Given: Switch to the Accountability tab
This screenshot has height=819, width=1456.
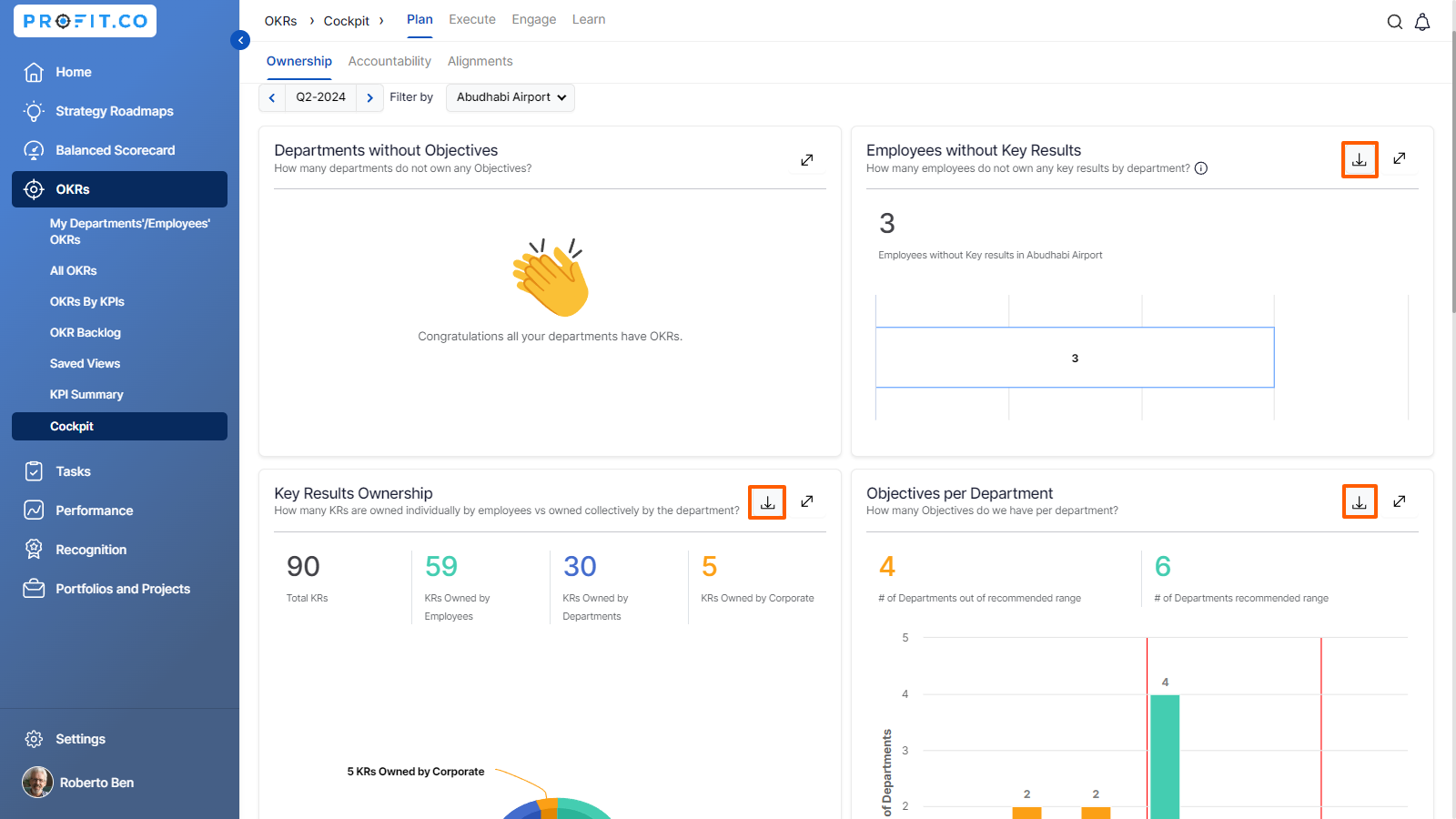Looking at the screenshot, I should click(x=389, y=61).
